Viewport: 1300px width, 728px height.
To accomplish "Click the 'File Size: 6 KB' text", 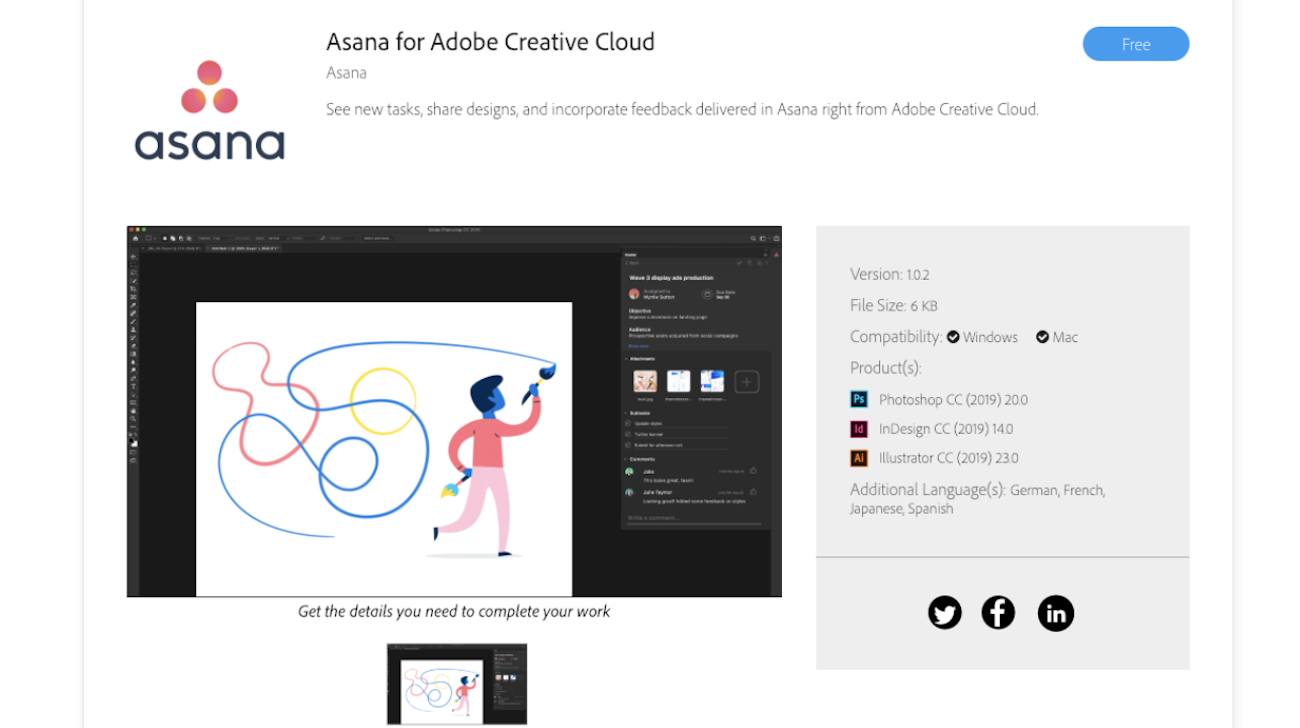I will (x=894, y=305).
